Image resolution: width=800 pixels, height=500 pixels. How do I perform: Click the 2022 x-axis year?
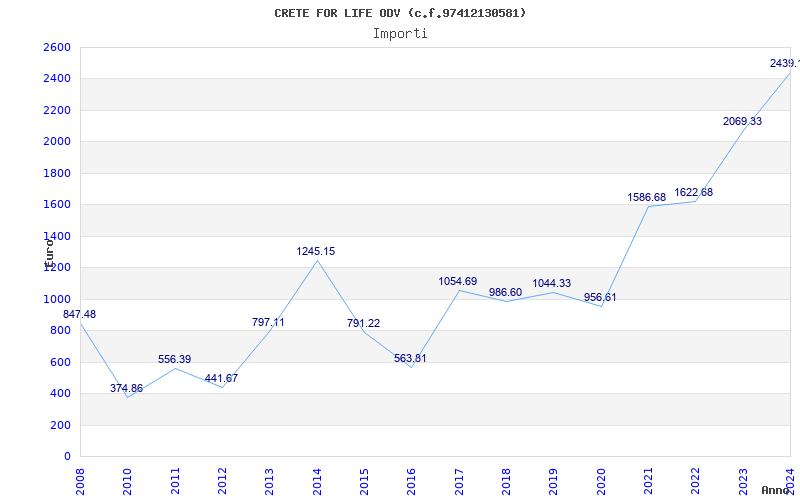coord(695,482)
